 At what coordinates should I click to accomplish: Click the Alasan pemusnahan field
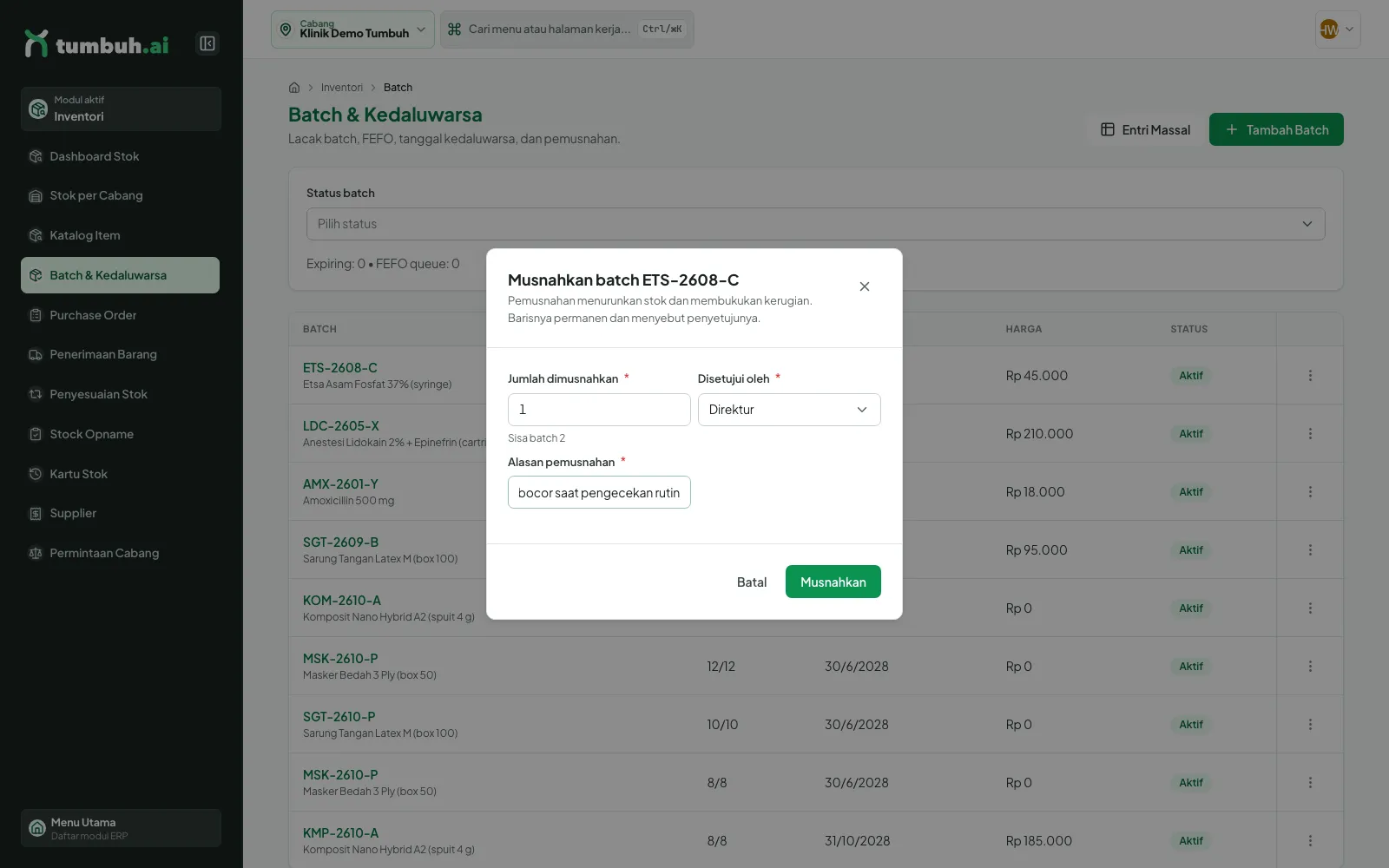(599, 492)
